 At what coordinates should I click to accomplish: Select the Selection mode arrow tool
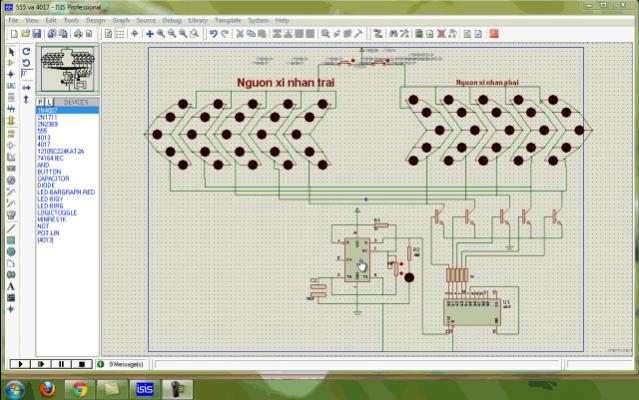11,51
